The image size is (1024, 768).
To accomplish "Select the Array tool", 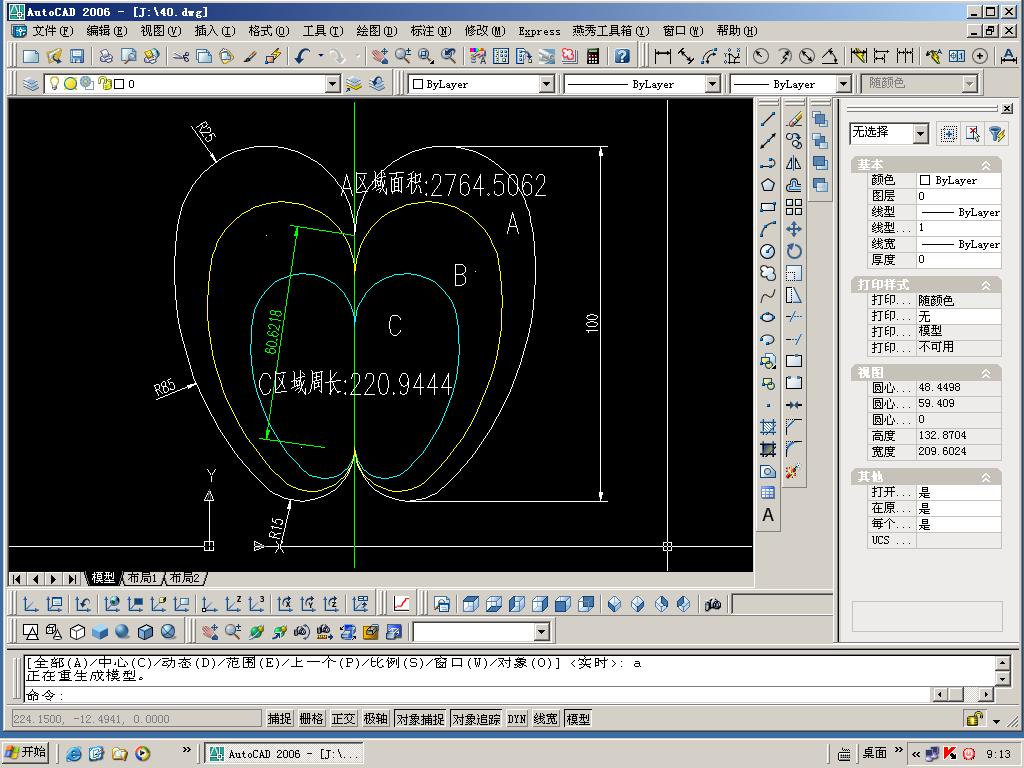I will [x=793, y=207].
